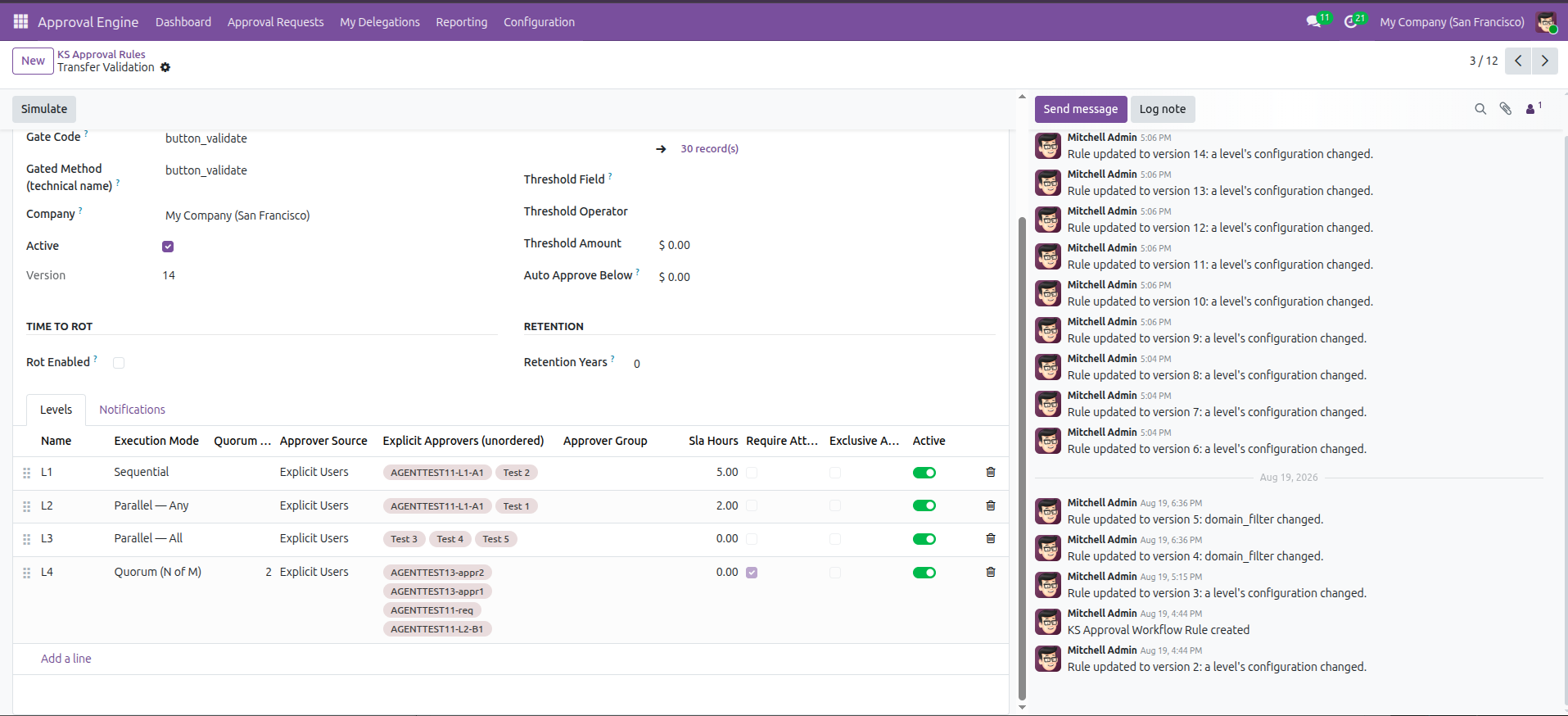Image resolution: width=1568 pixels, height=716 pixels.
Task: Open the Configuration menu
Action: point(539,22)
